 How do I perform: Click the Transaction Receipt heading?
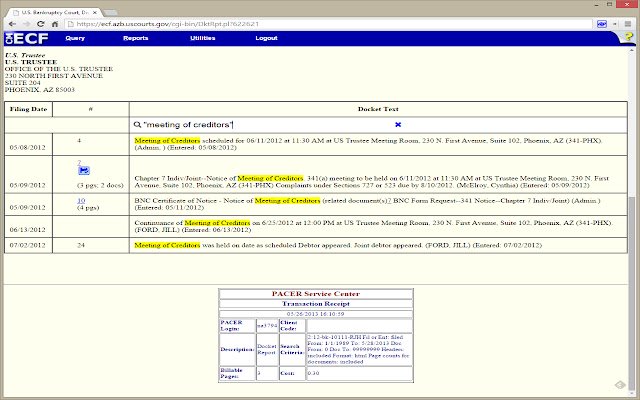pos(316,304)
